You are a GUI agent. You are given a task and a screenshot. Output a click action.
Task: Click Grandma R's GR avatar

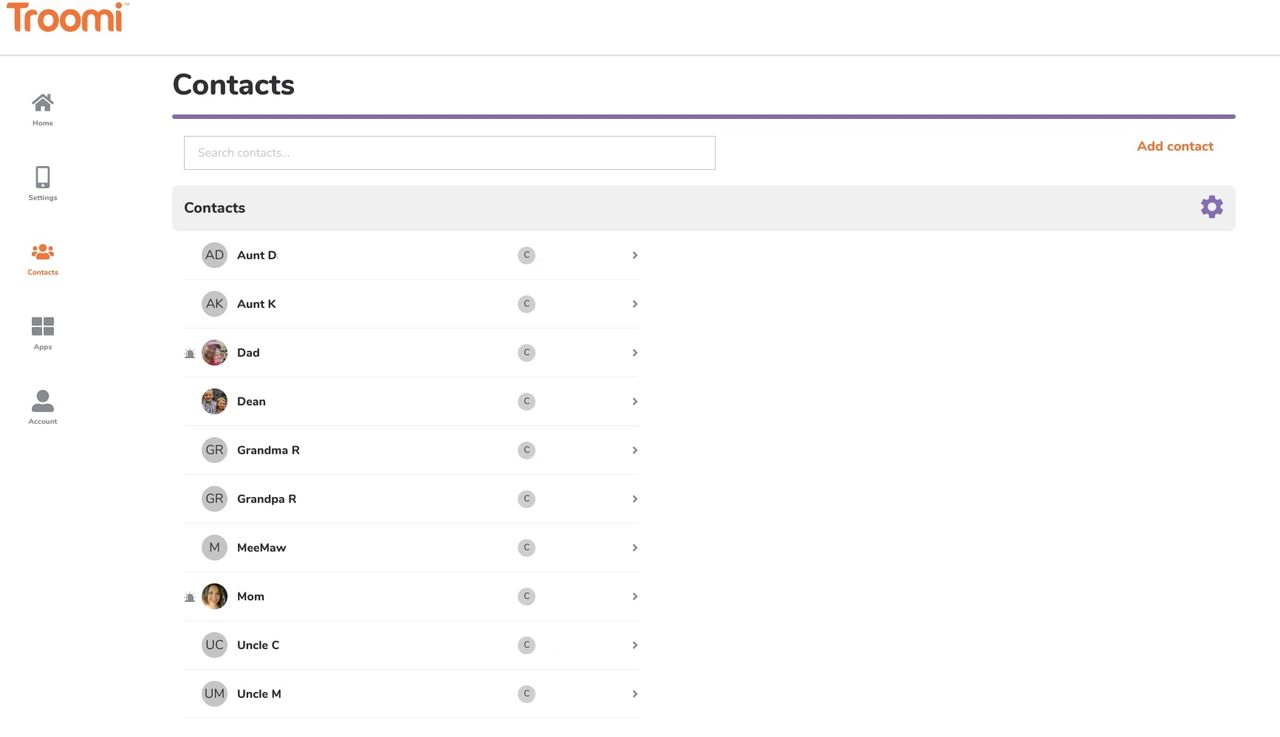click(x=214, y=450)
